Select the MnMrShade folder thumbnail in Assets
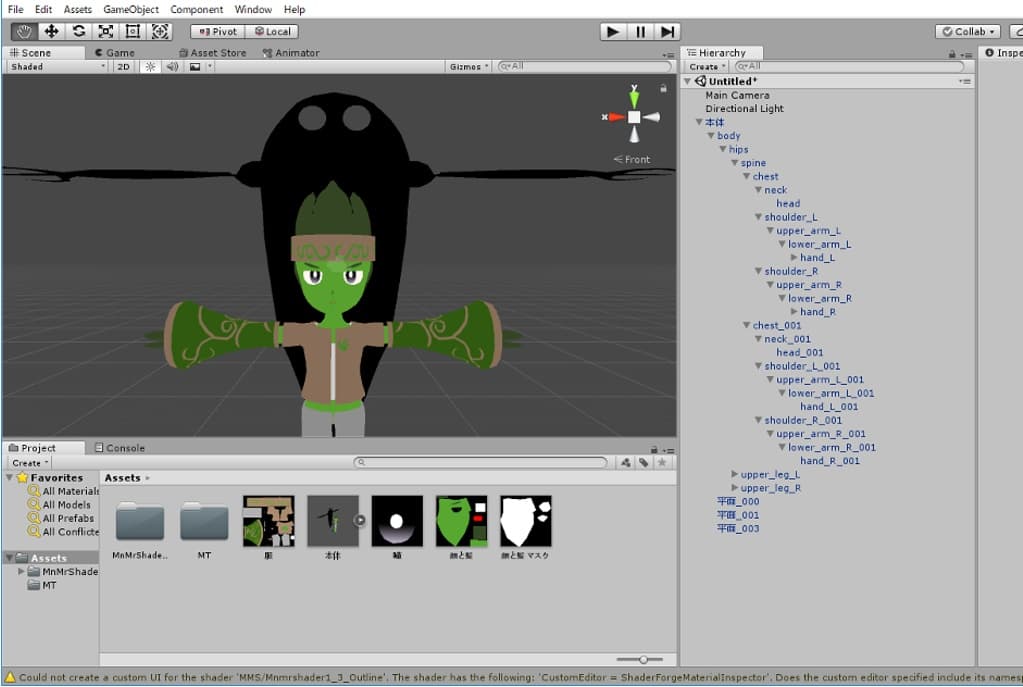1023x687 pixels. pyautogui.click(x=140, y=521)
